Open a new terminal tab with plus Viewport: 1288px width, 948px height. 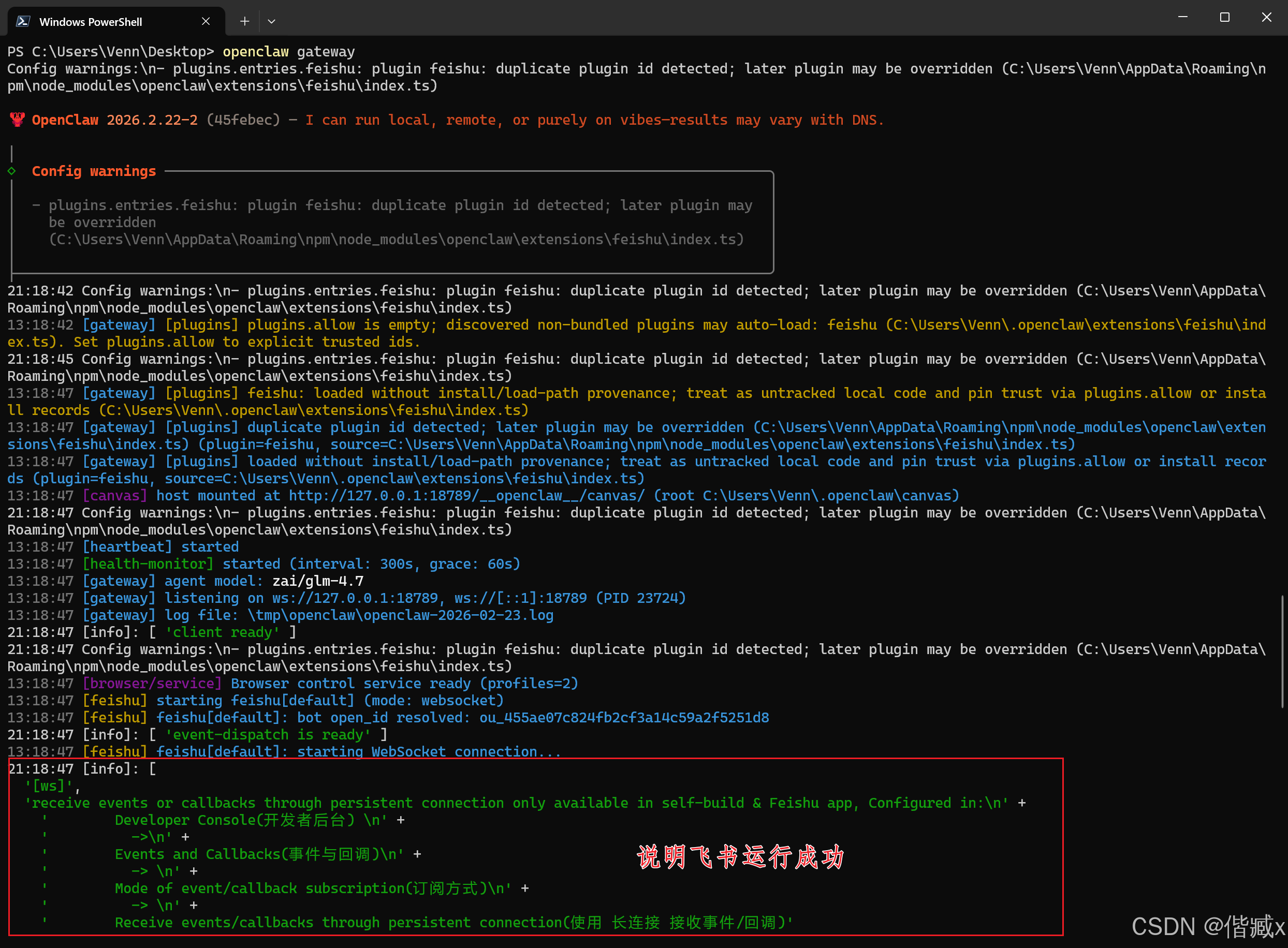tap(244, 21)
